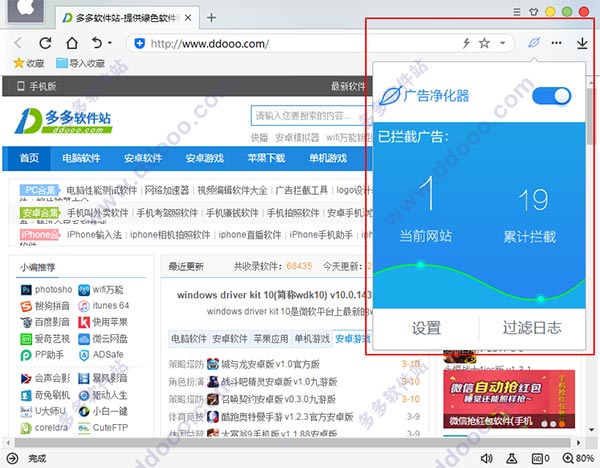Bookmark page with the star icon

484,43
